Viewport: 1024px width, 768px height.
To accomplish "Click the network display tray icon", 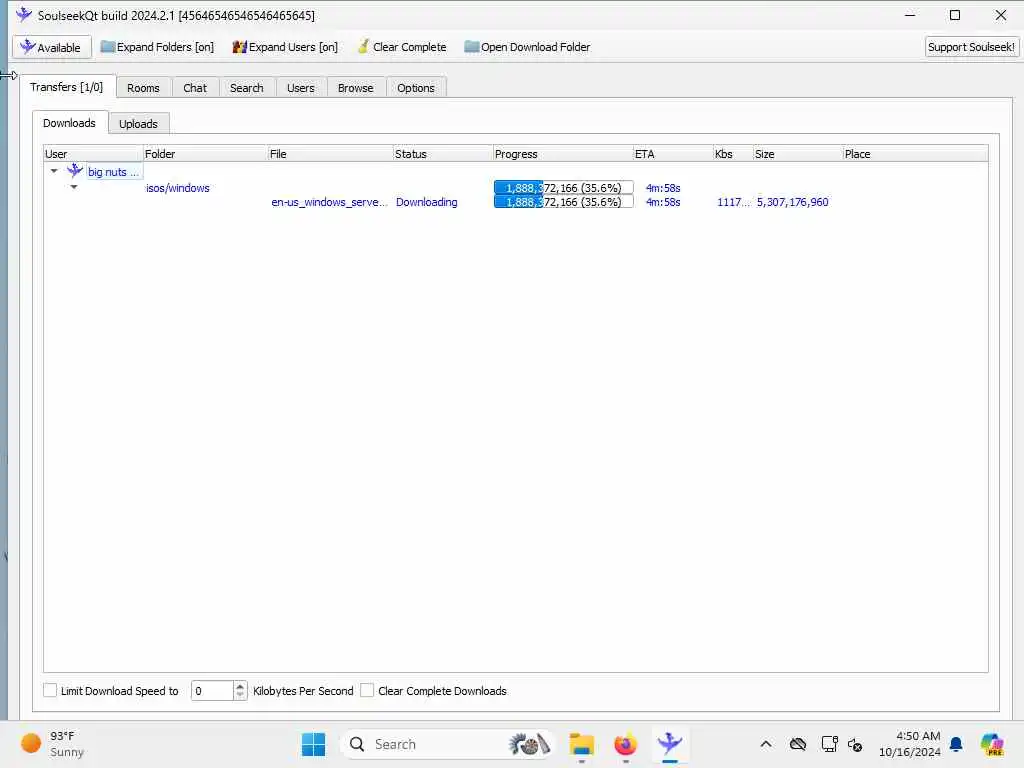I will (x=829, y=744).
